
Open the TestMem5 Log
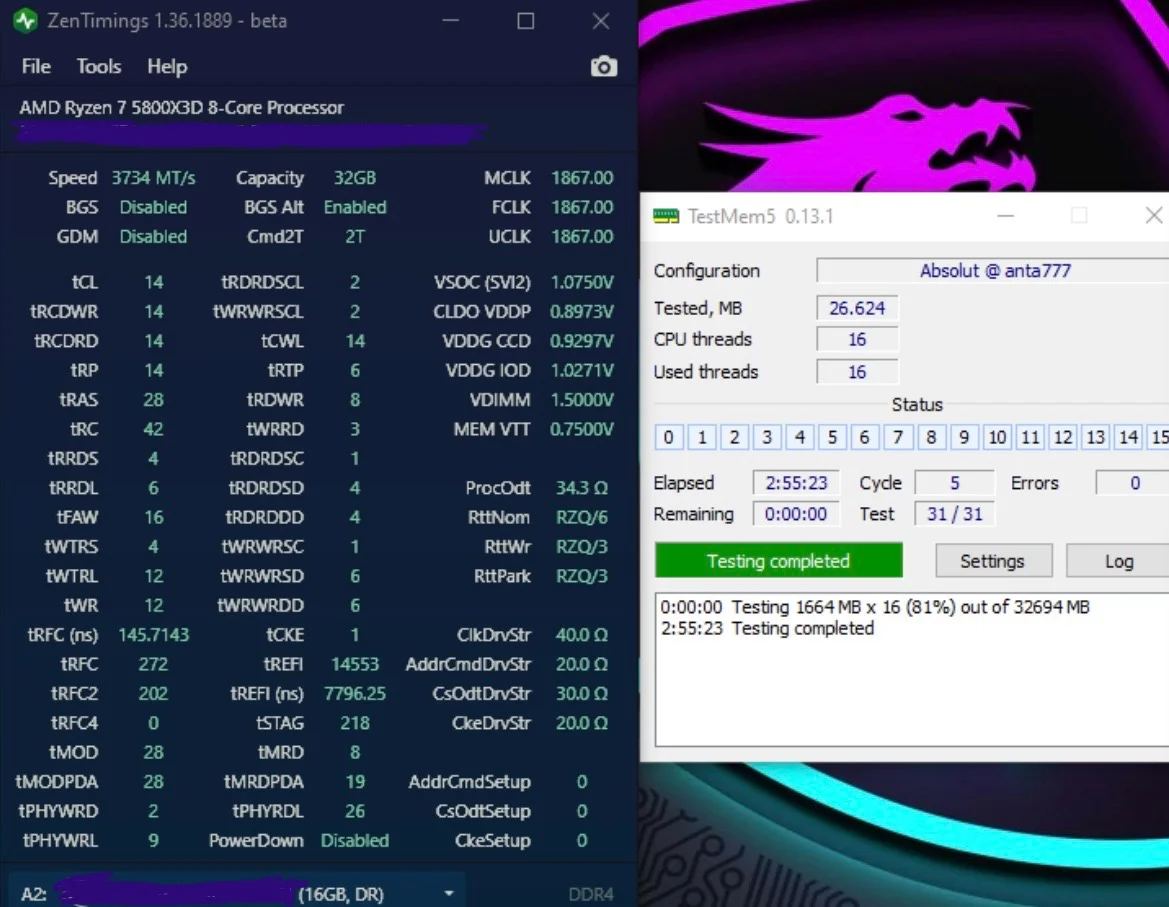coord(1118,560)
